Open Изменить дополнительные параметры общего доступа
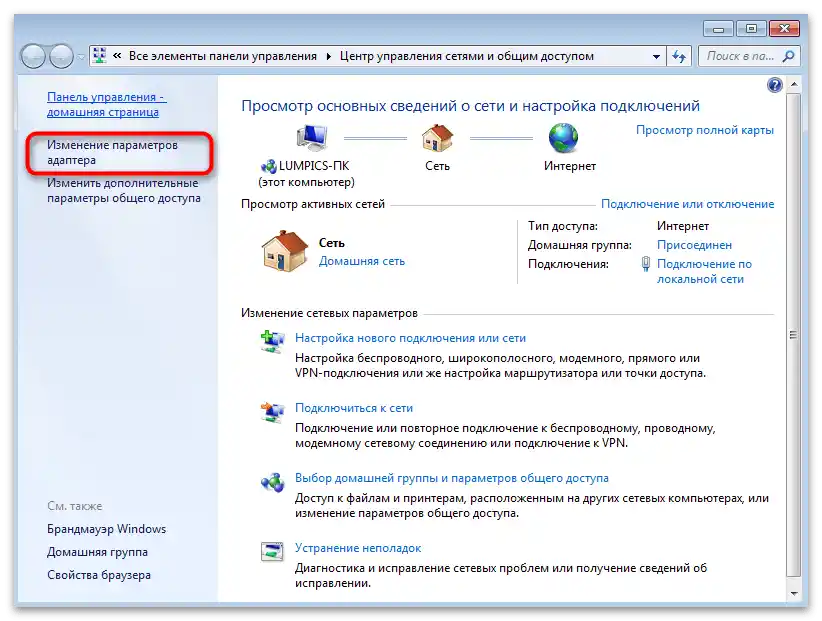This screenshot has height=621, width=822. tap(124, 190)
